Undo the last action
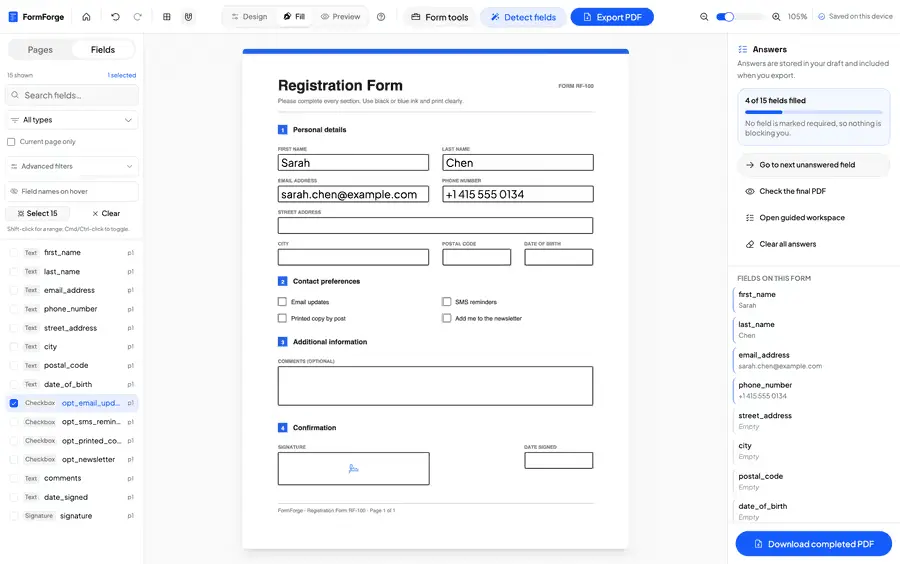The width and height of the screenshot is (900, 564). (x=115, y=17)
